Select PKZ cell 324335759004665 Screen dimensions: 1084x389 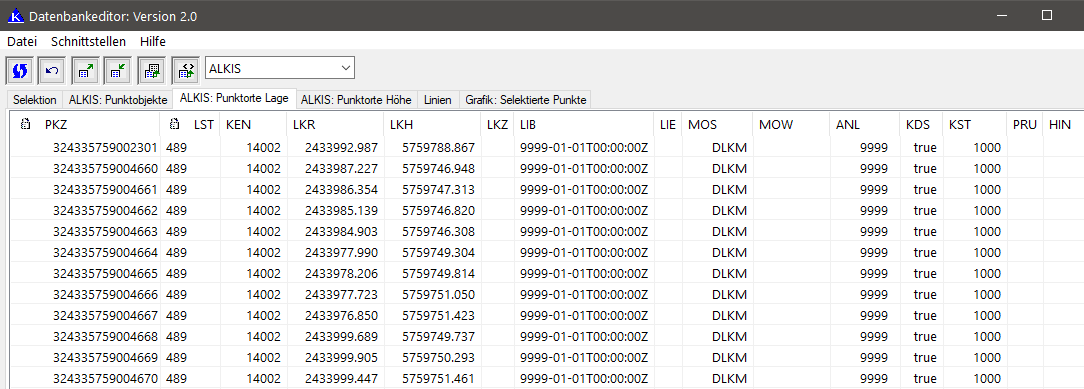pos(105,273)
